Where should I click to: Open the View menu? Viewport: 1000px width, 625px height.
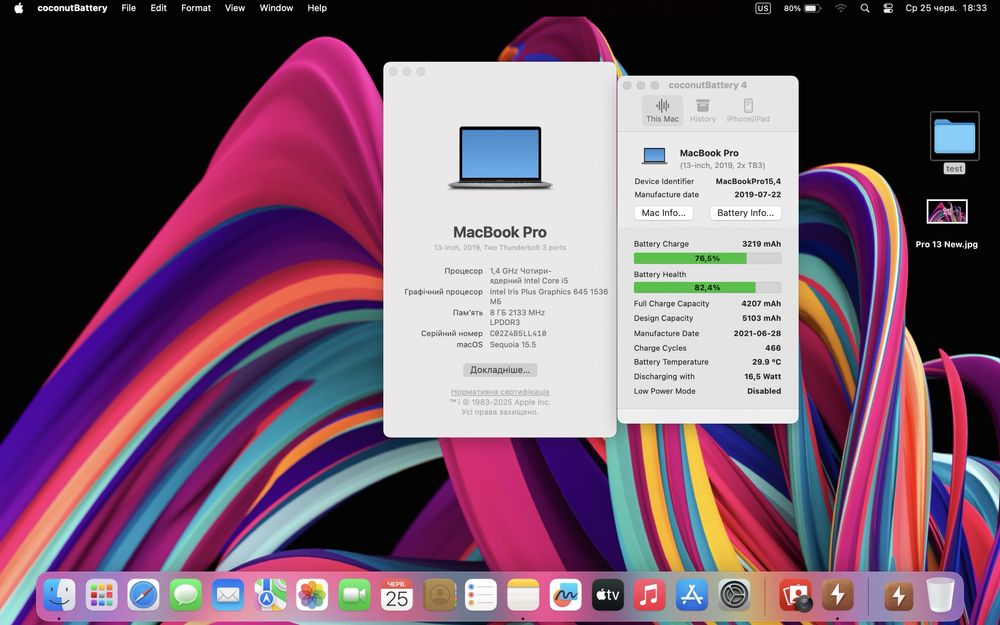(235, 8)
